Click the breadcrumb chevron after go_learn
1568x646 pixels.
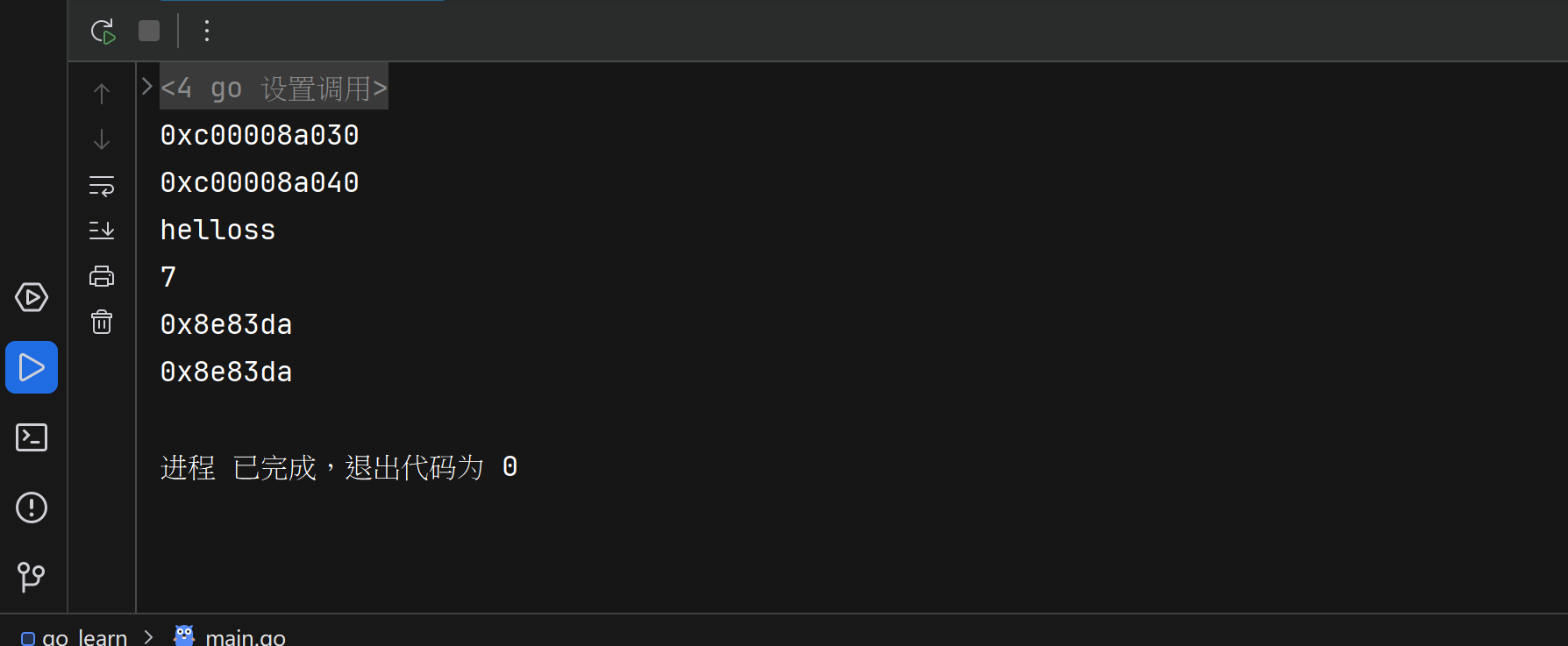point(149,637)
